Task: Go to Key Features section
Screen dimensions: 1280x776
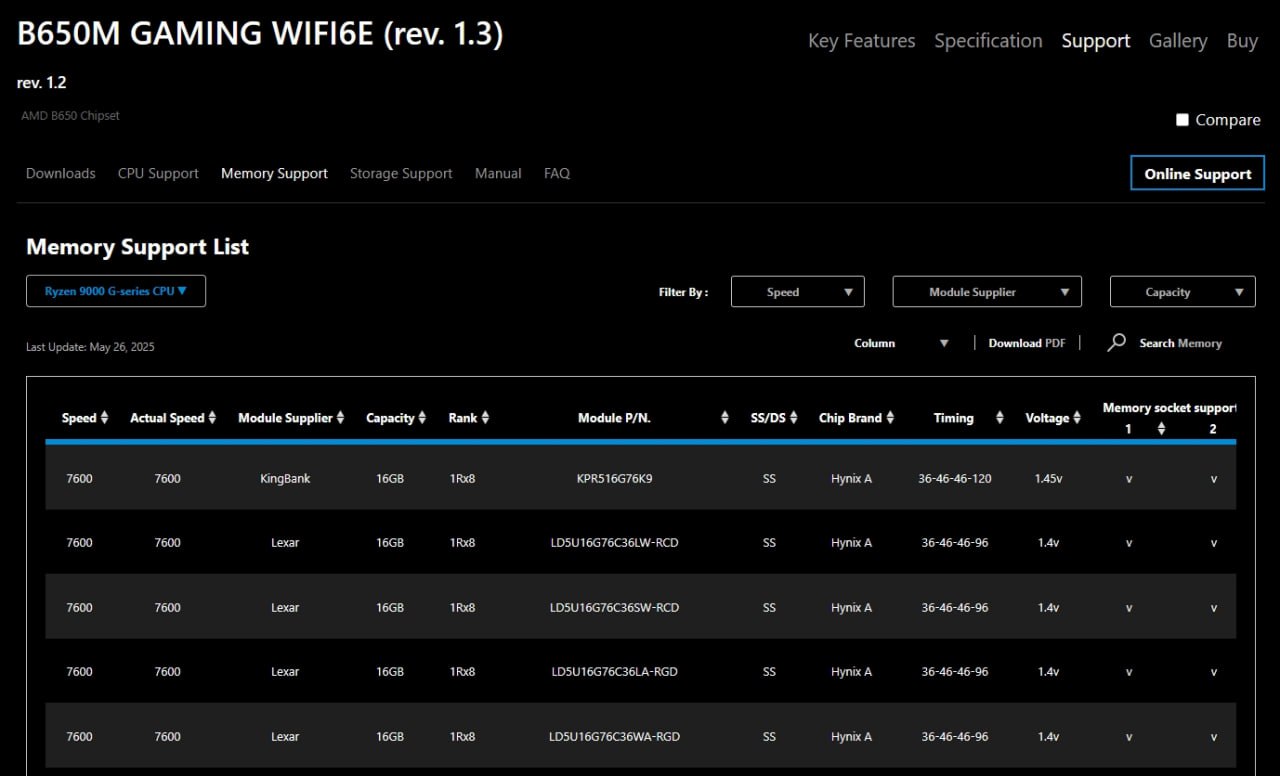Action: click(x=861, y=41)
